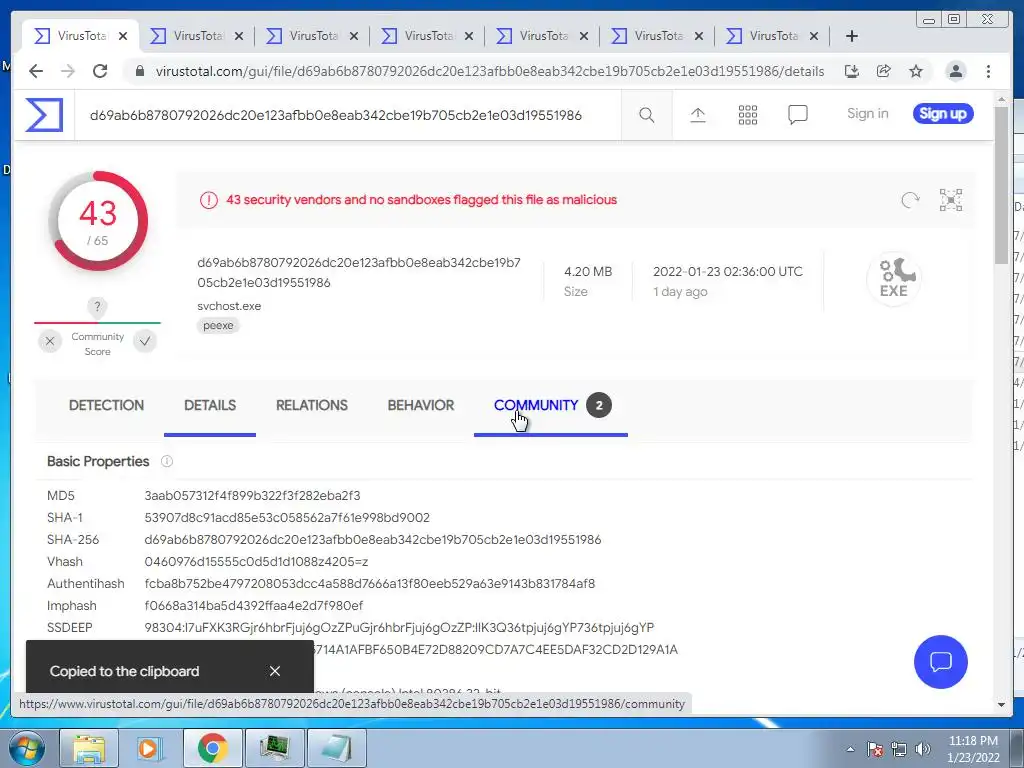1024x768 pixels.
Task: Select the SHA-1 hash value
Action: pos(287,518)
